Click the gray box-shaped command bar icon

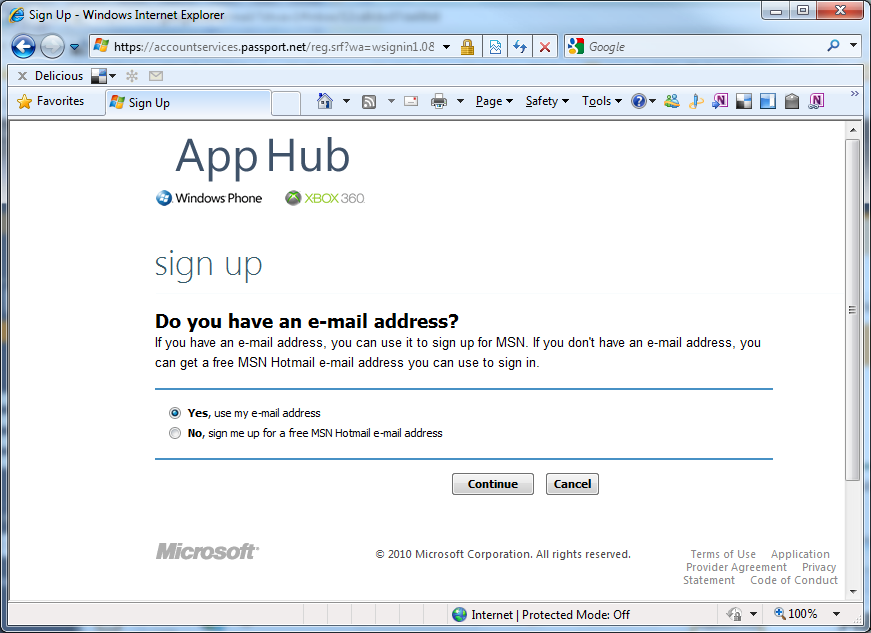[792, 101]
